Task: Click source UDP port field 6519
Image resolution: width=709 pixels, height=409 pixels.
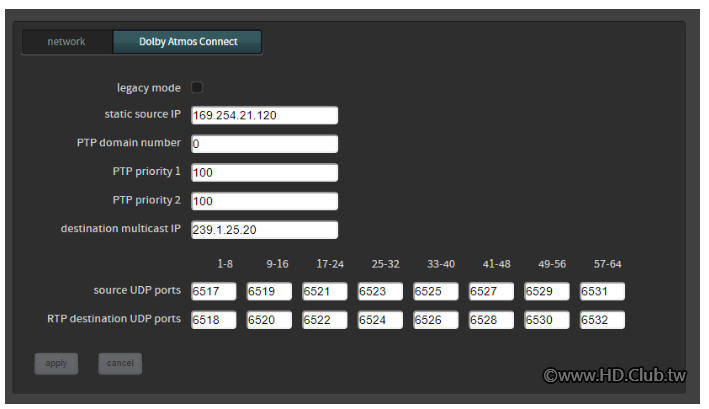Action: 269,291
